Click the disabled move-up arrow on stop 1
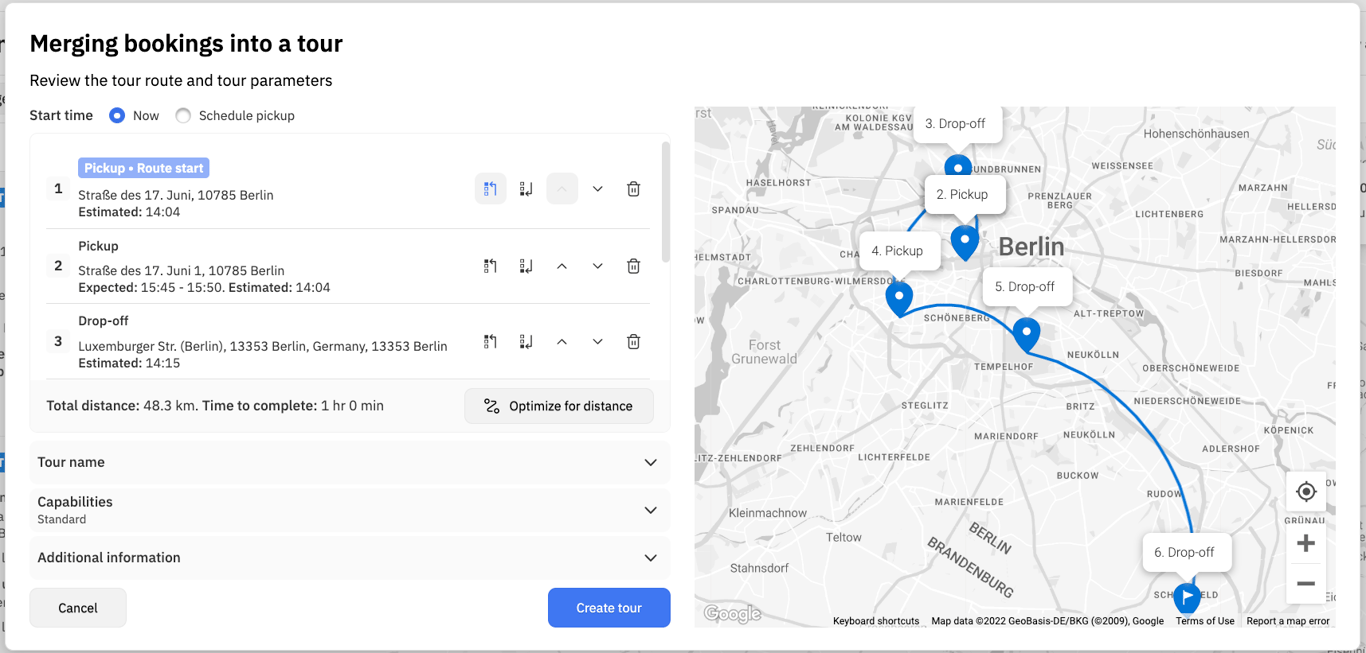Screen dimensions: 1366x653 [562, 189]
